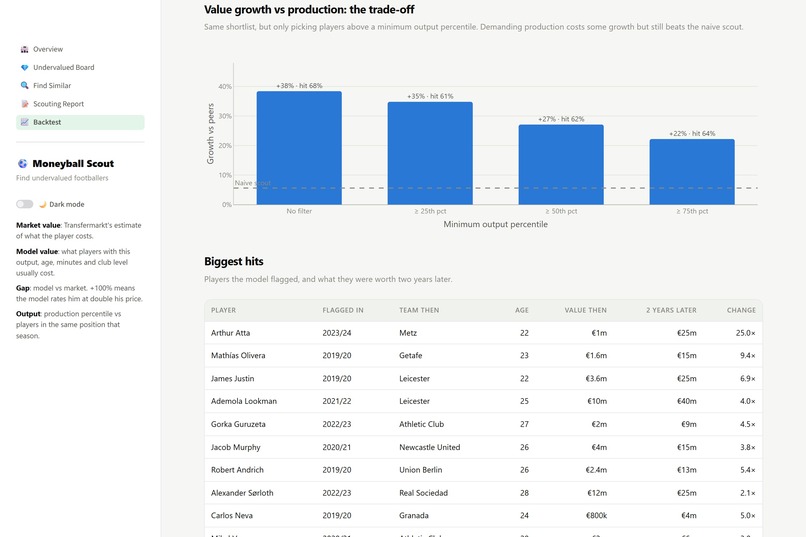
Task: Click the 2023/24 flagged season cell
Action: click(337, 333)
